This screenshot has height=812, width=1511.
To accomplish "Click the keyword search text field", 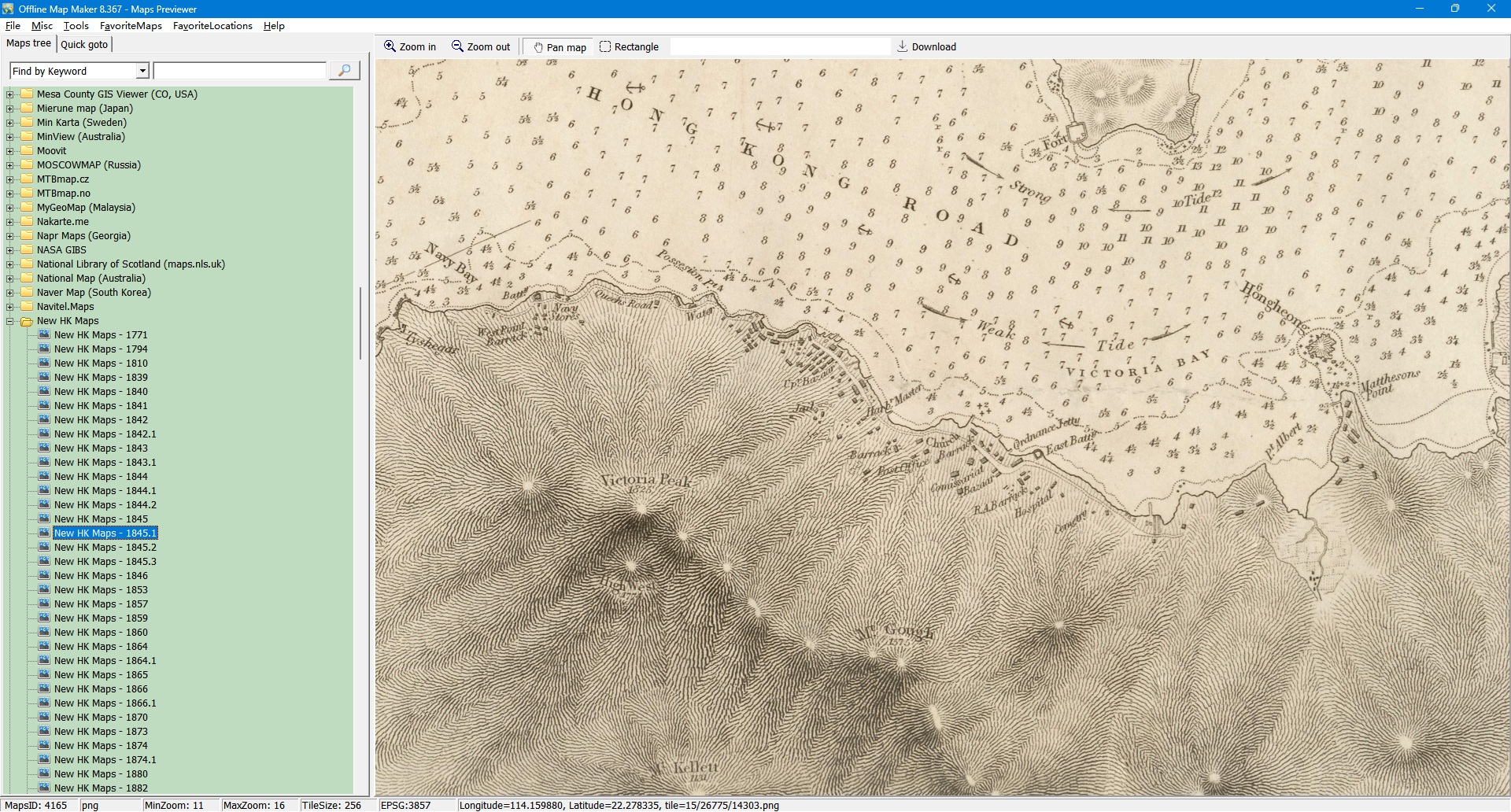I will 240,71.
